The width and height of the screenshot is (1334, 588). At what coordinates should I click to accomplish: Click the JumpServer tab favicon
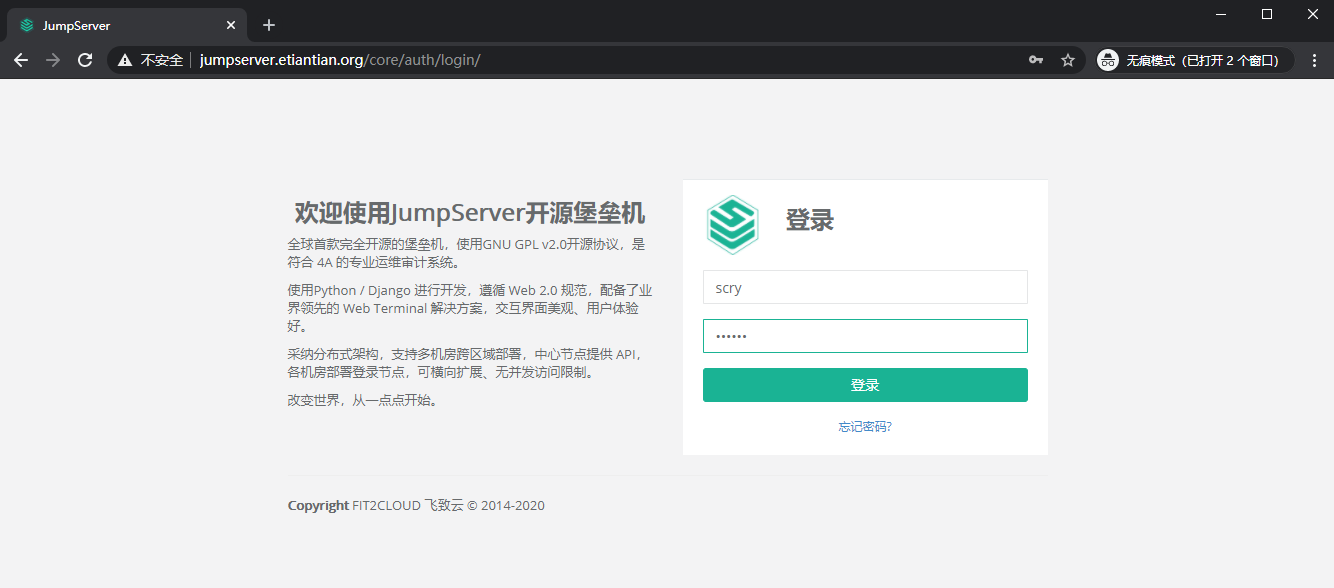click(x=27, y=25)
